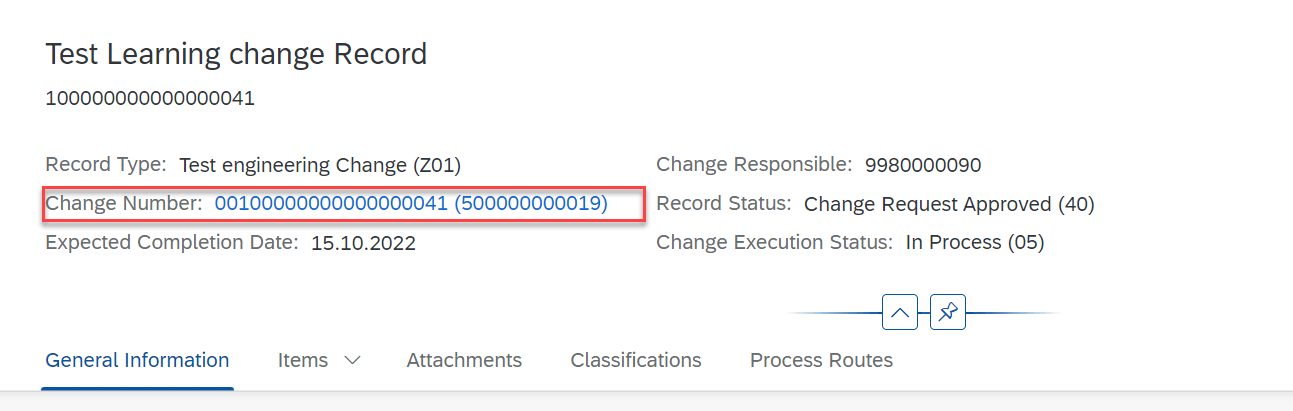The width and height of the screenshot is (1293, 411).
Task: Open the Classifications tab
Action: 636,360
